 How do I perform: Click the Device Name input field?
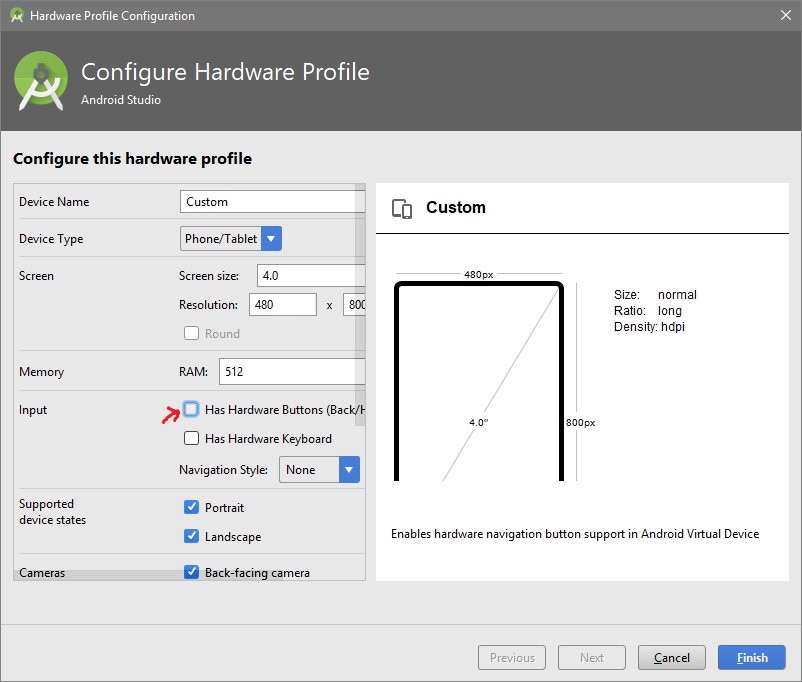[x=272, y=202]
